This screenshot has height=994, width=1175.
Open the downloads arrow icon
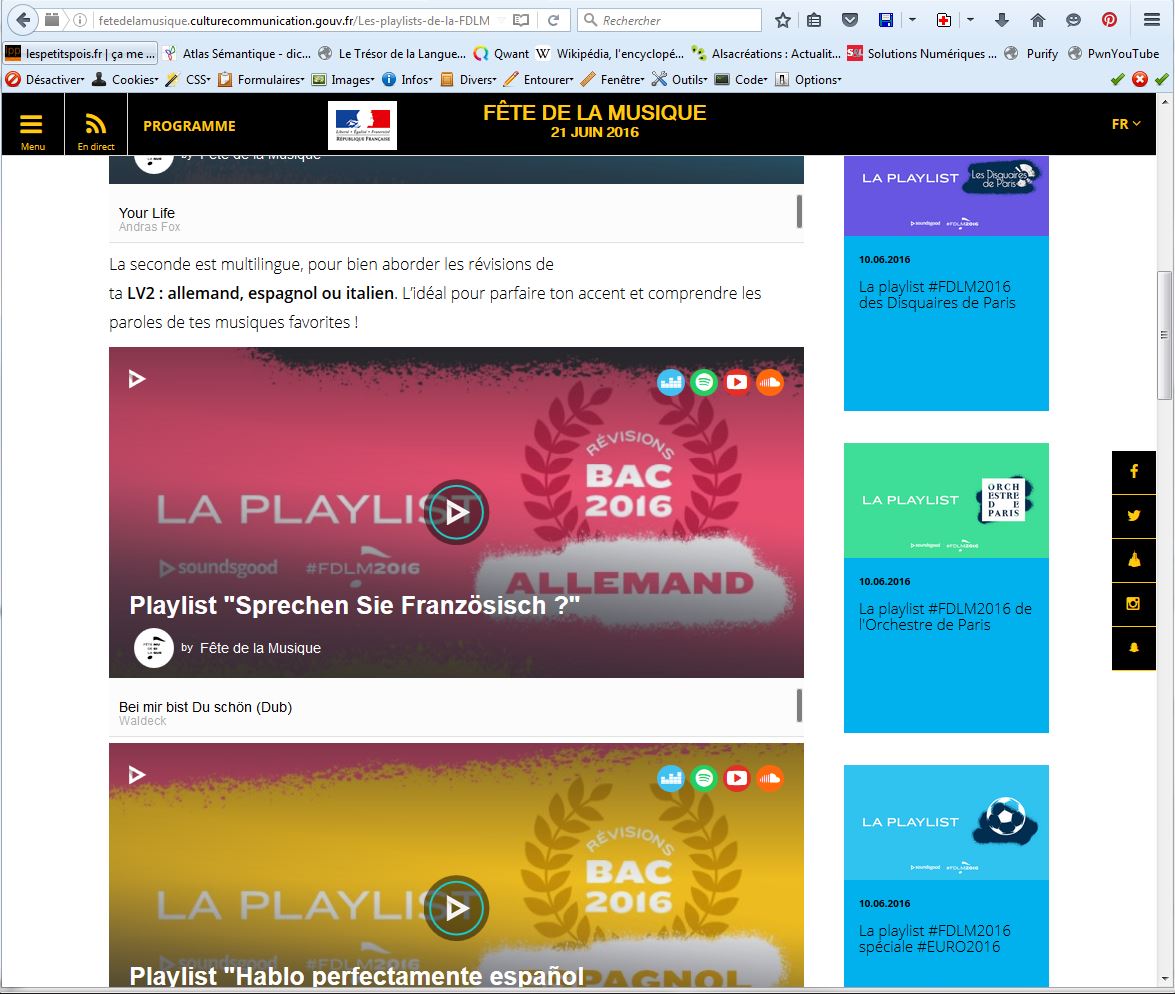click(1001, 20)
